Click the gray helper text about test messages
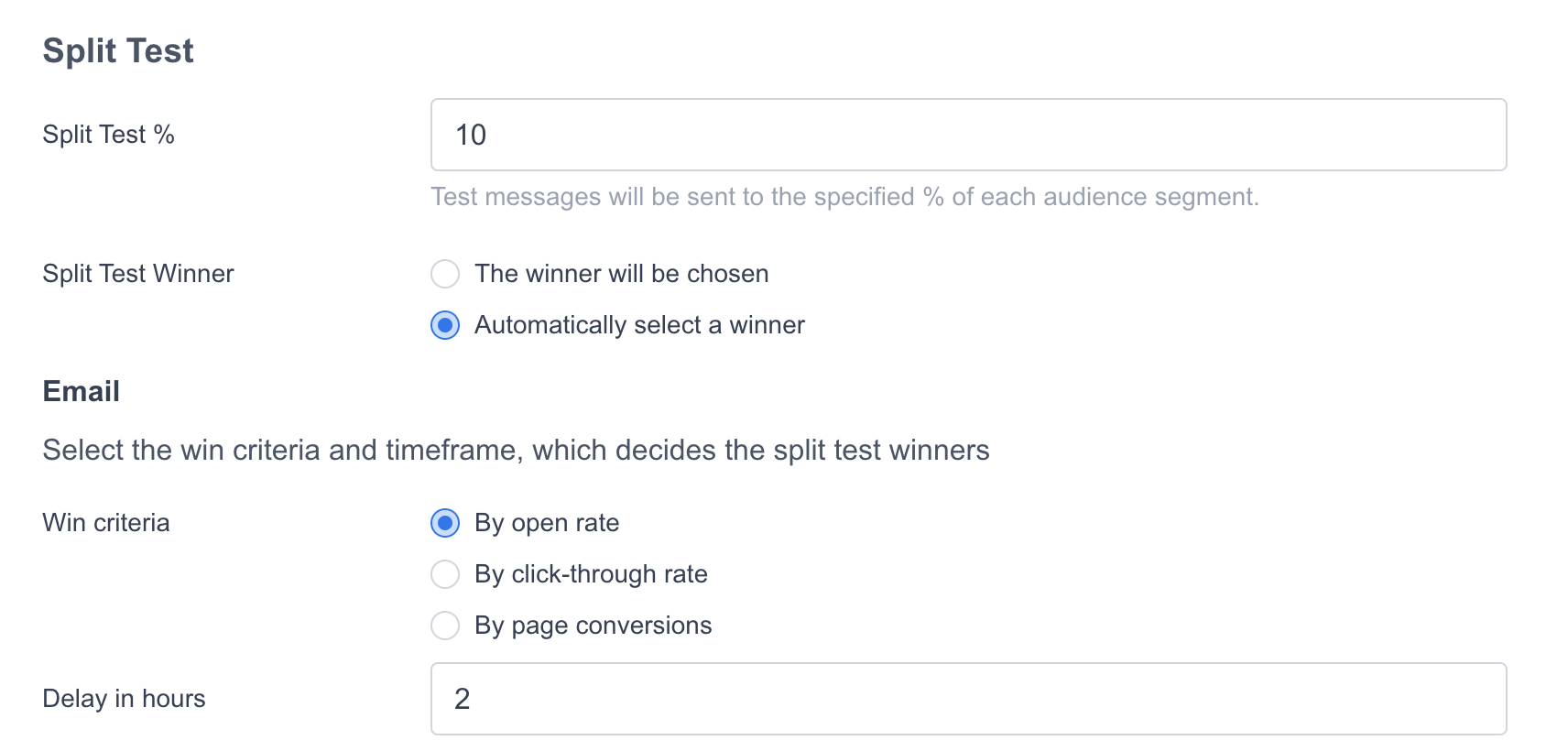The image size is (1568, 751). (844, 197)
